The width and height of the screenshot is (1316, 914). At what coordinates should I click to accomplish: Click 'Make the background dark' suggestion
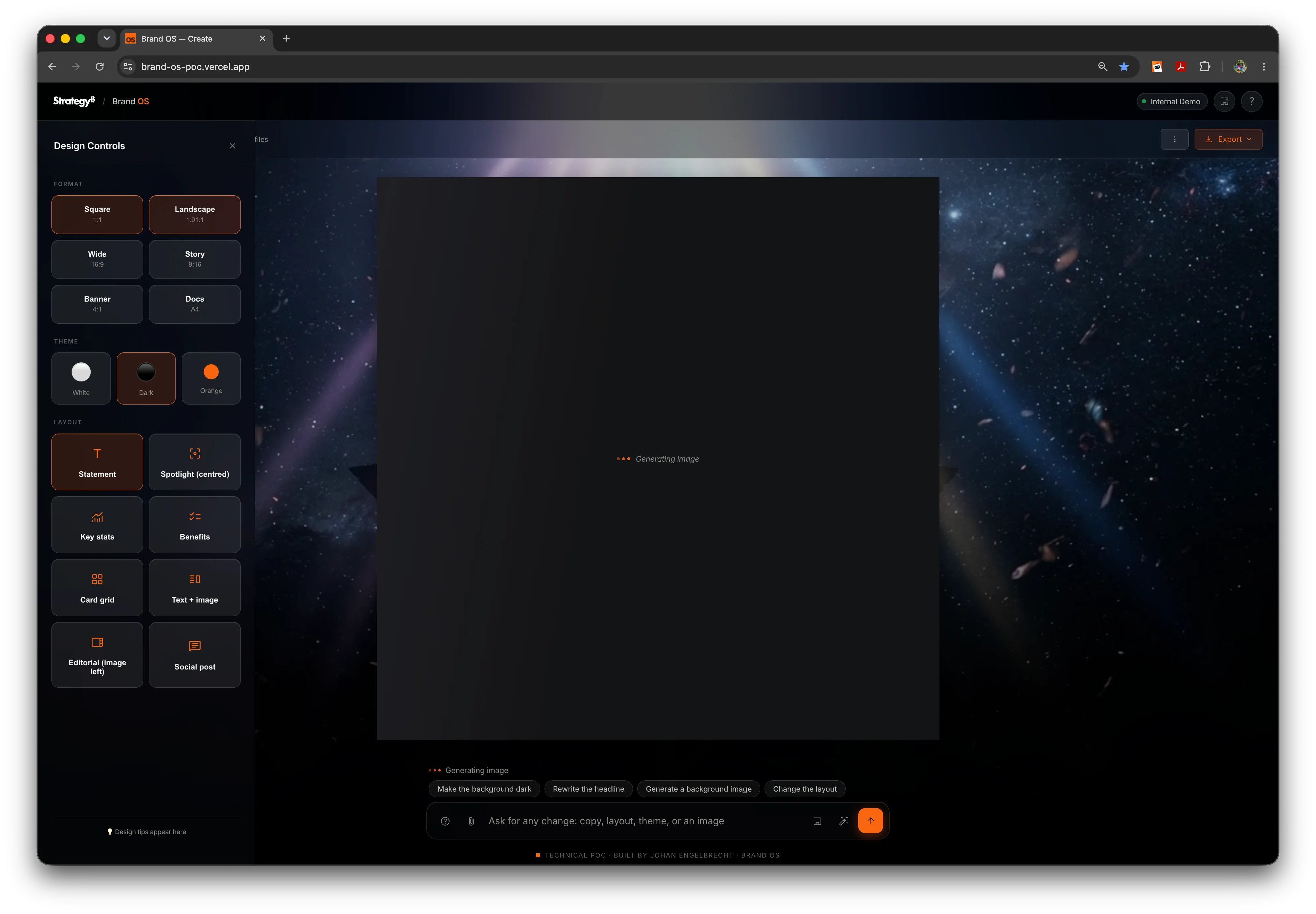[484, 789]
